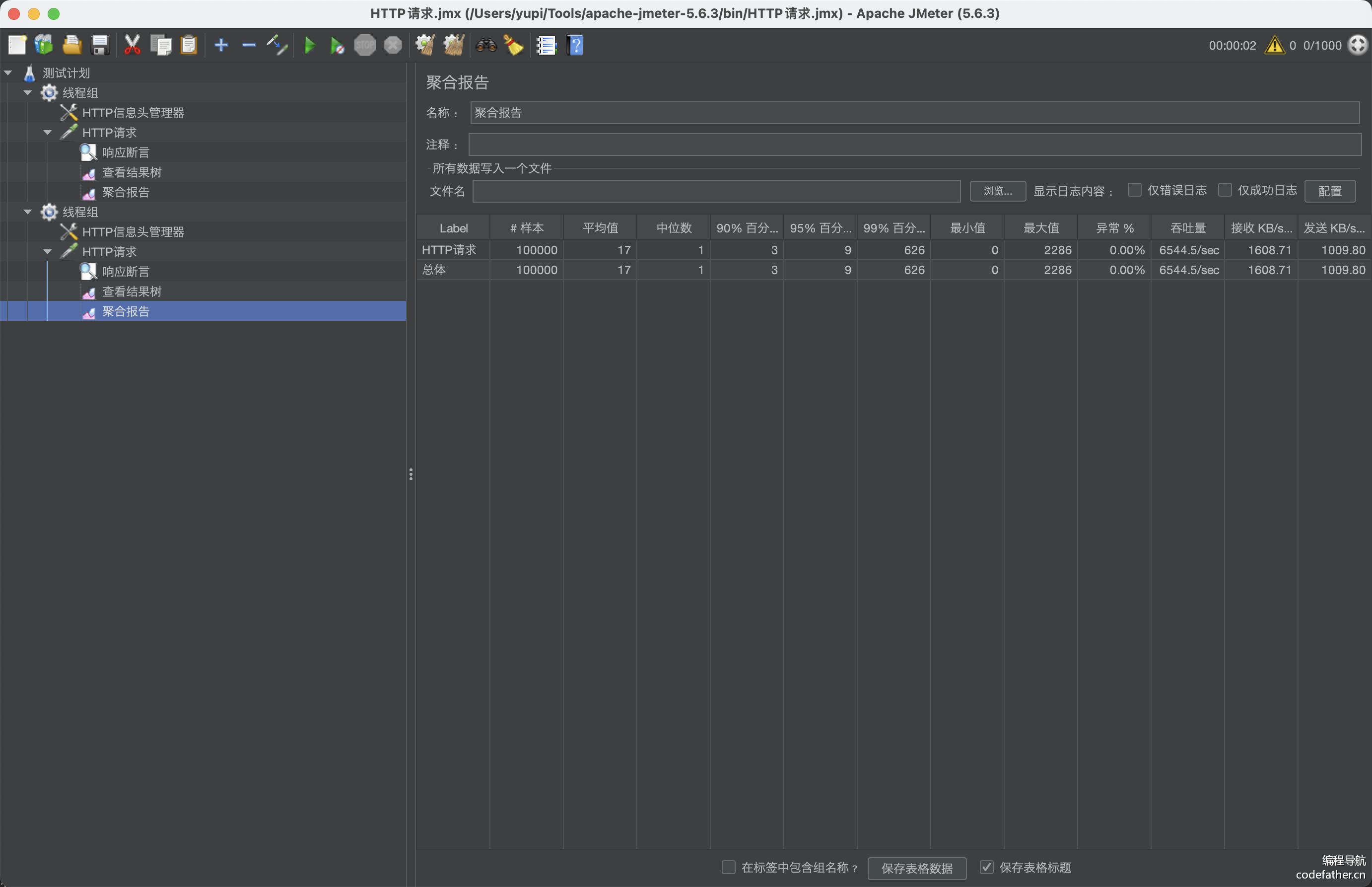
Task: Click the 浏览... button
Action: pyautogui.click(x=997, y=191)
